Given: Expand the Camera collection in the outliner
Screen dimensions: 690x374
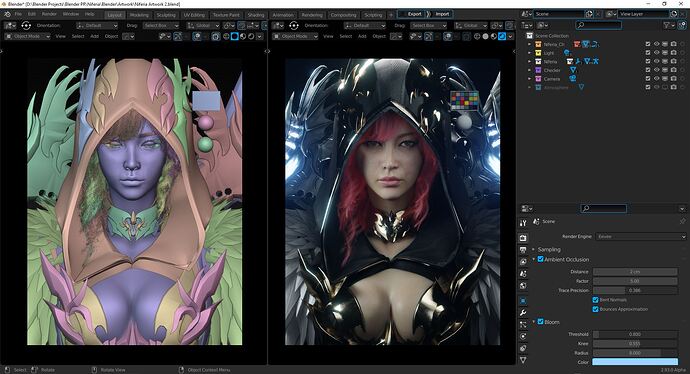Looking at the screenshot, I should point(529,79).
